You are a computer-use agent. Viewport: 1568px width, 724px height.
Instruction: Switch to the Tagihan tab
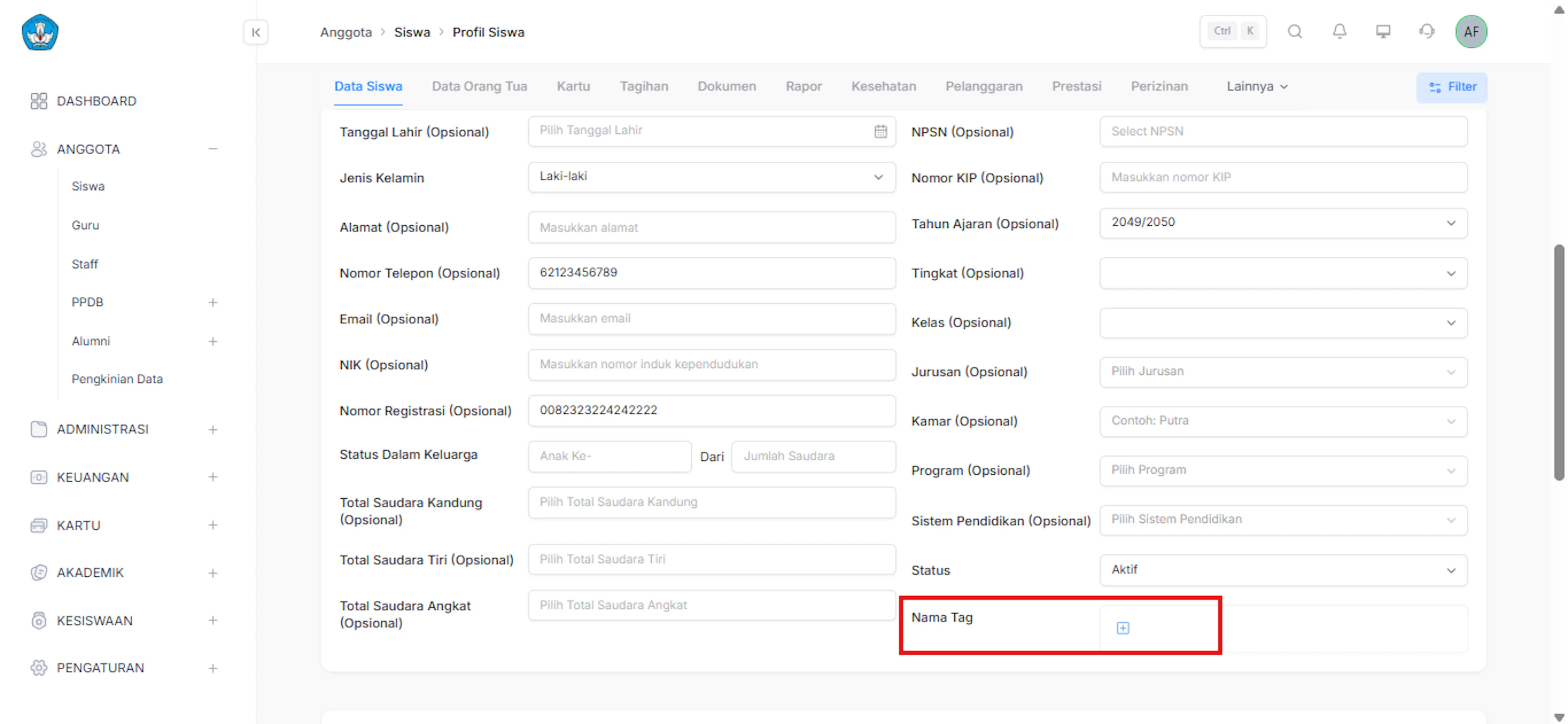(x=644, y=87)
